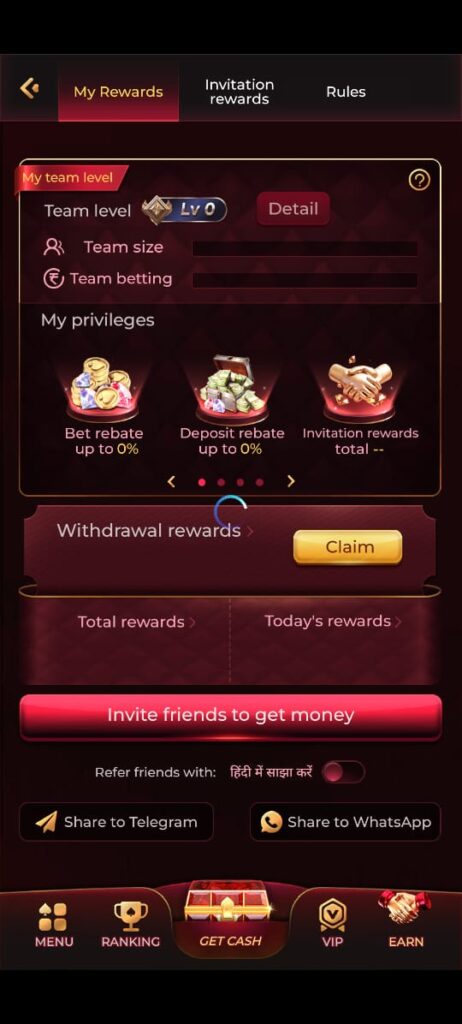
Task: Expand Withdrawal rewards details
Action: [x=155, y=530]
